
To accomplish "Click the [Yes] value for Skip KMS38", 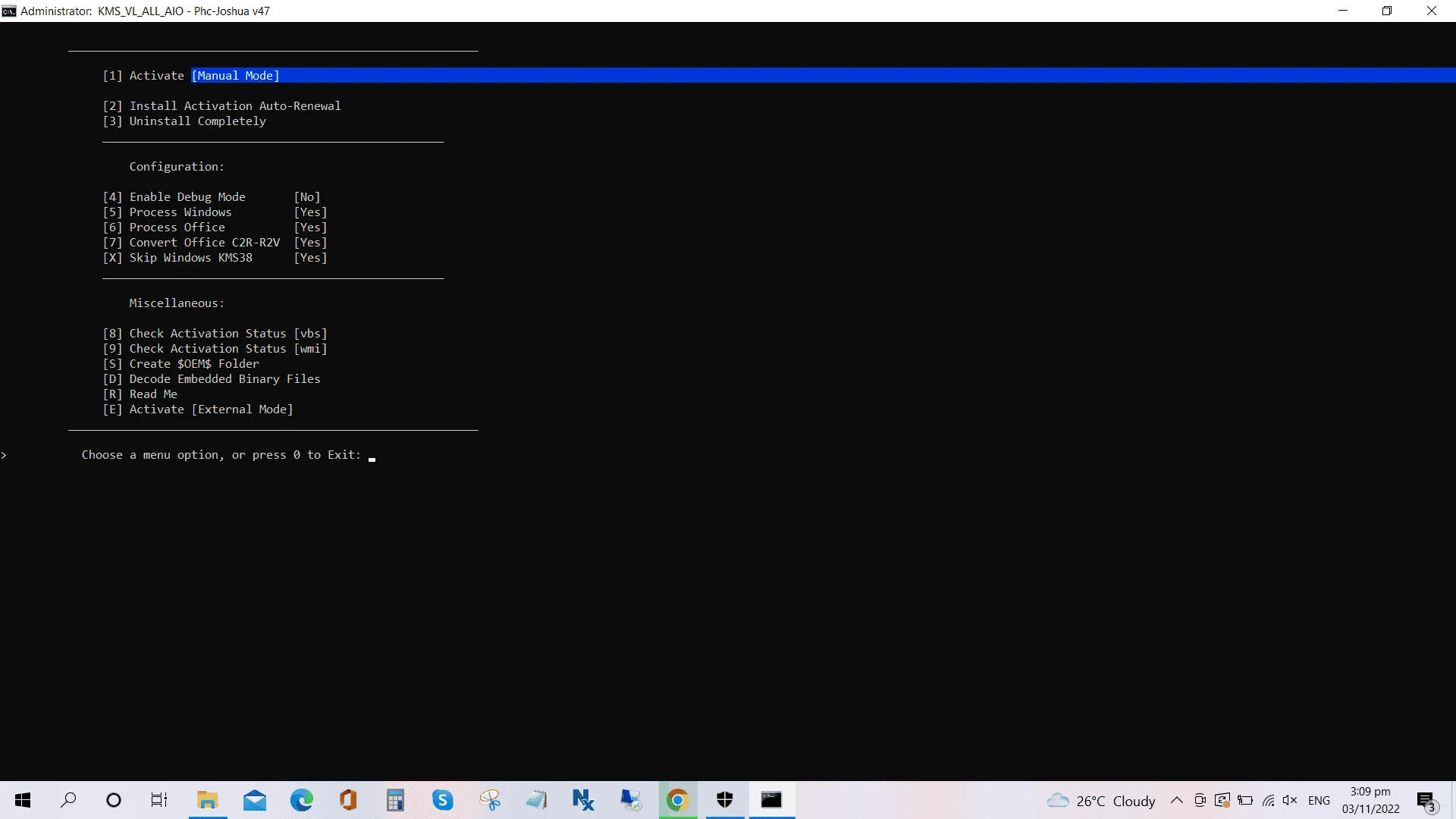I will 311,258.
